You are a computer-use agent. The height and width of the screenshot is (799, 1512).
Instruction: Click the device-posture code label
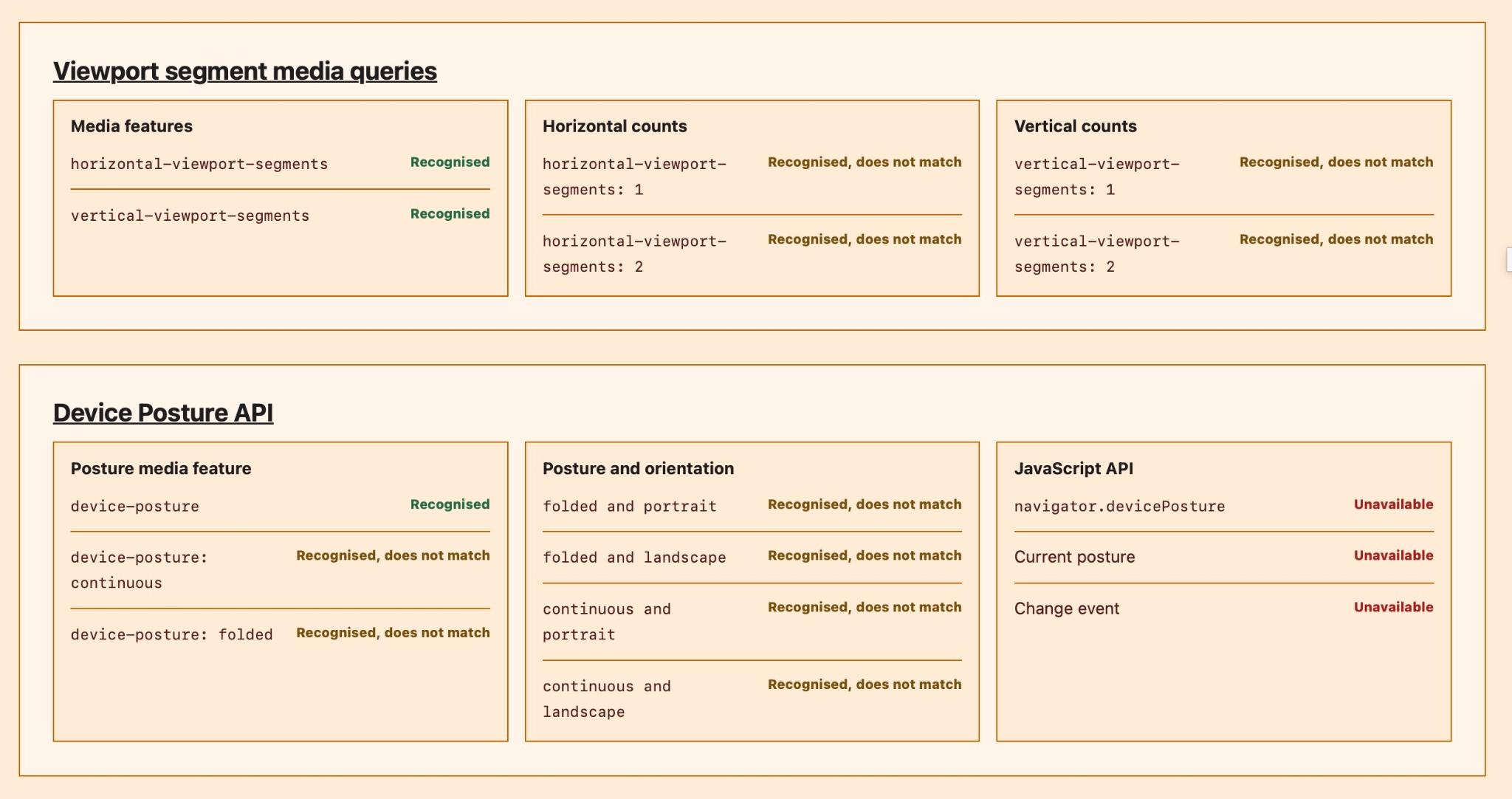(135, 507)
